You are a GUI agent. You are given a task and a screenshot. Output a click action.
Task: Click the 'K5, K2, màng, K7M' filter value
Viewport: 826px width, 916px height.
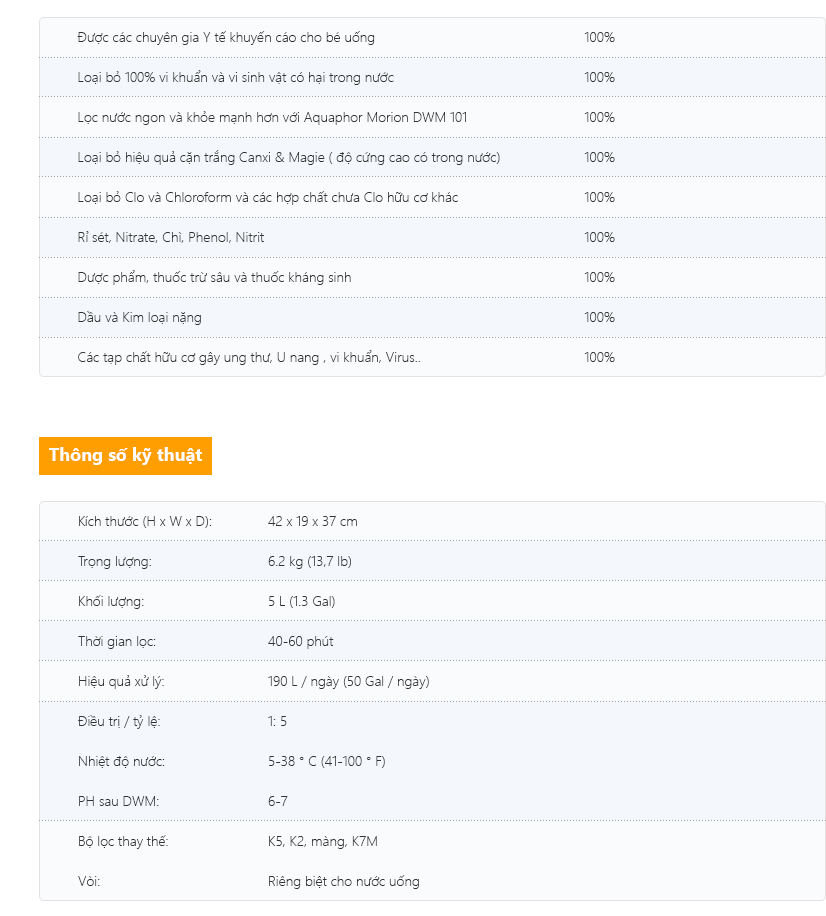pyautogui.click(x=322, y=841)
